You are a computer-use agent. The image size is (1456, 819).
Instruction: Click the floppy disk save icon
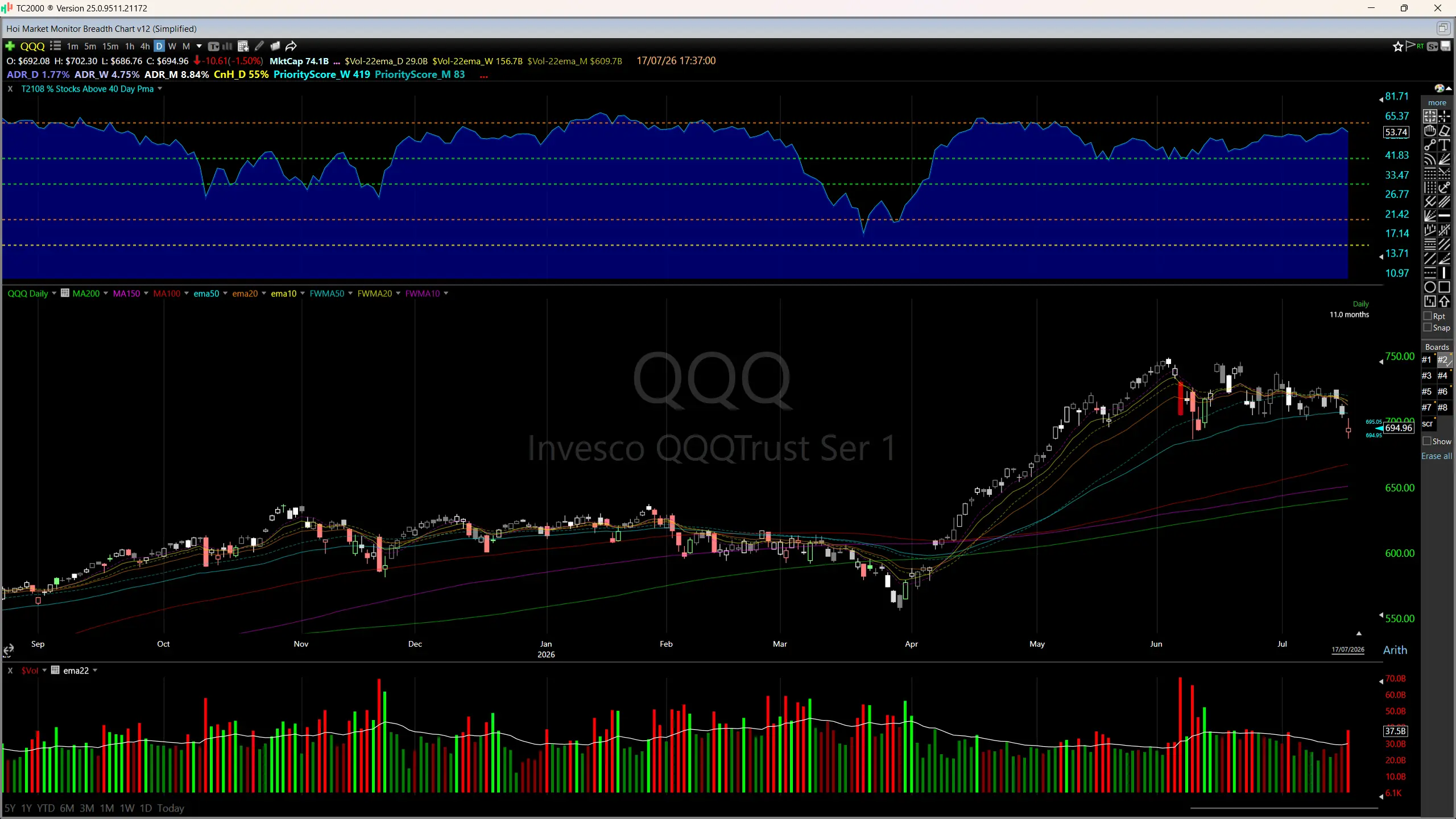coord(1446,46)
